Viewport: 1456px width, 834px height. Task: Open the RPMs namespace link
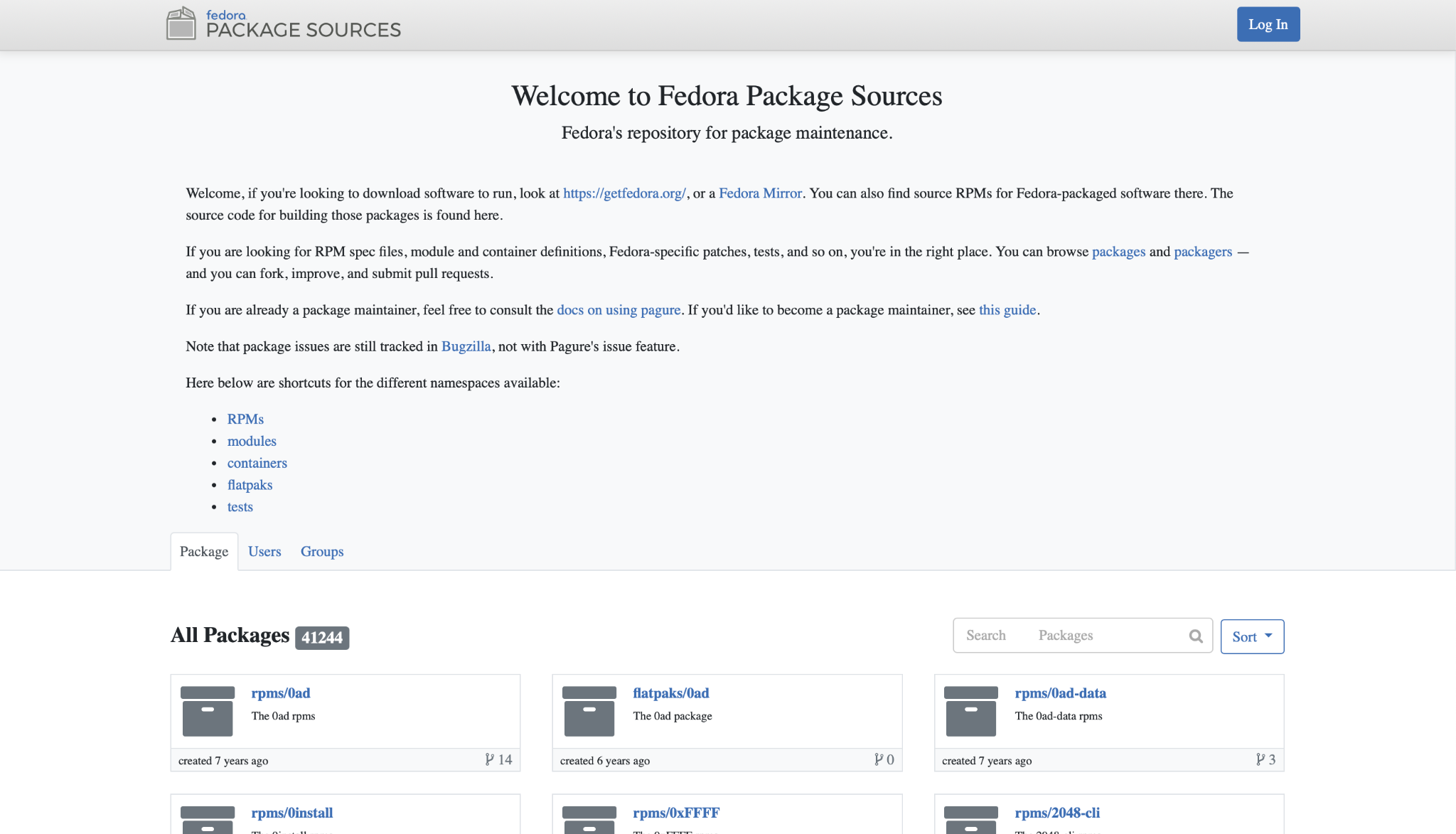coord(245,419)
